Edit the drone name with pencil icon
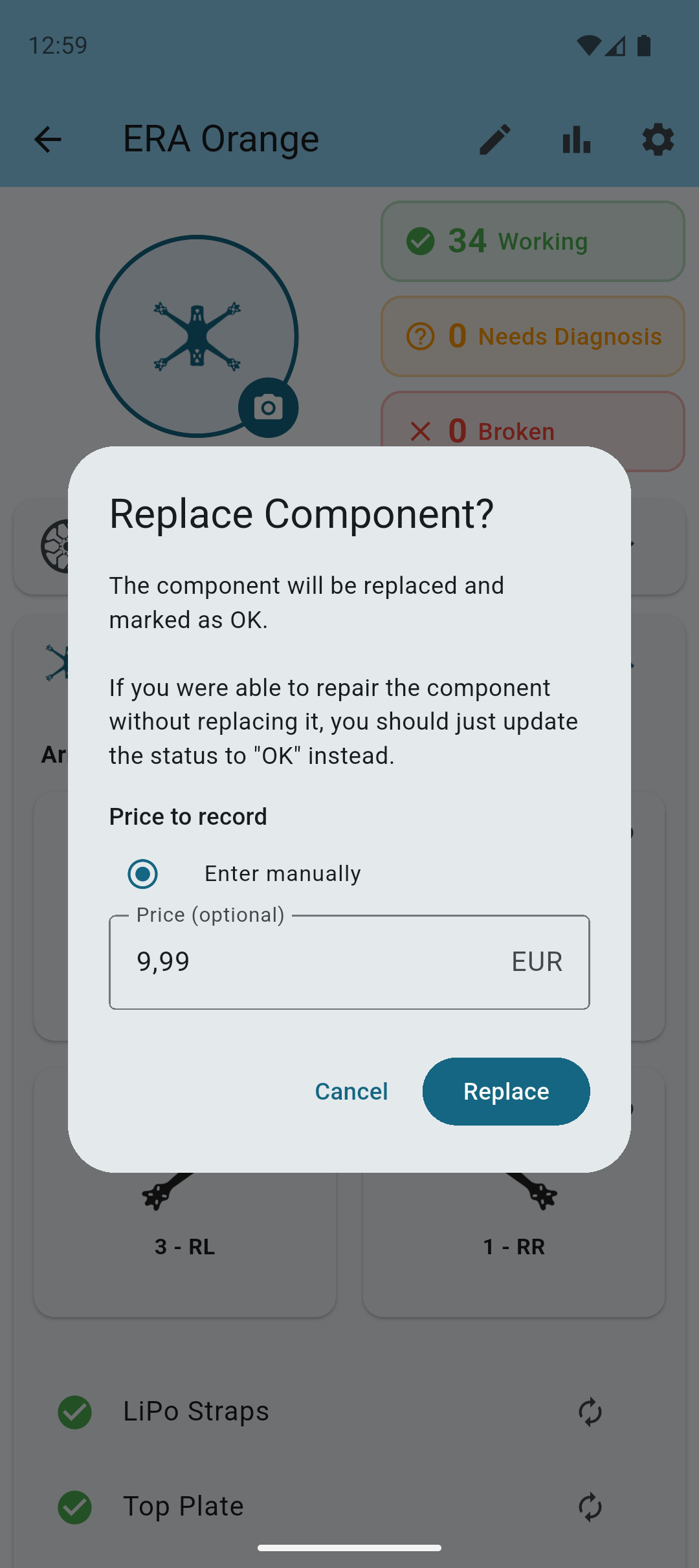This screenshot has height=1568, width=699. 494,140
